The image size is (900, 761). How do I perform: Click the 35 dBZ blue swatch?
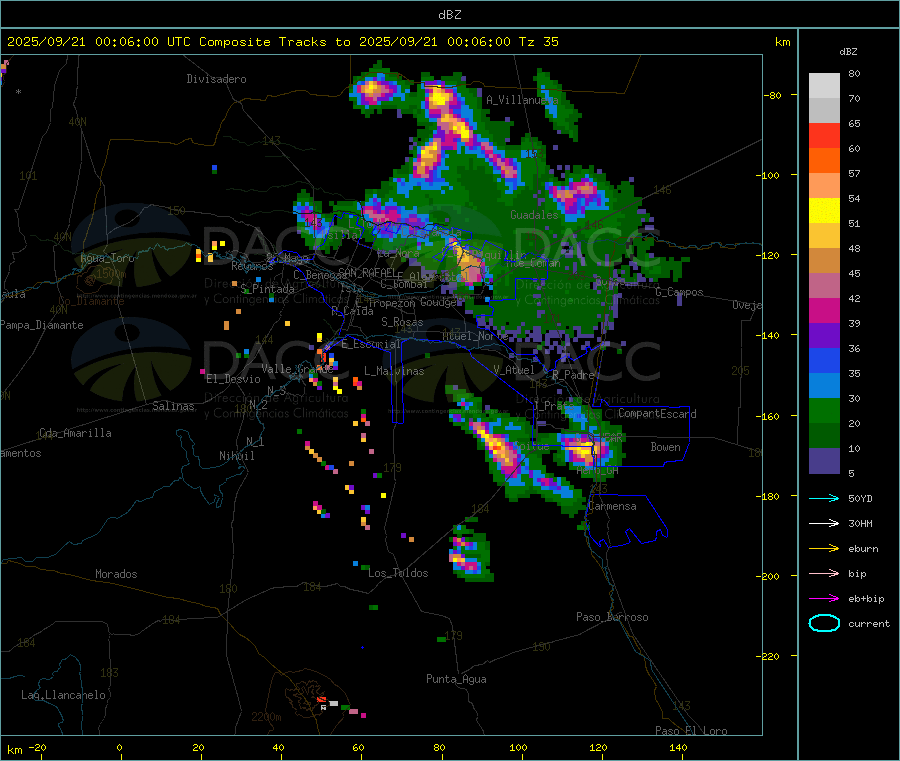(824, 360)
